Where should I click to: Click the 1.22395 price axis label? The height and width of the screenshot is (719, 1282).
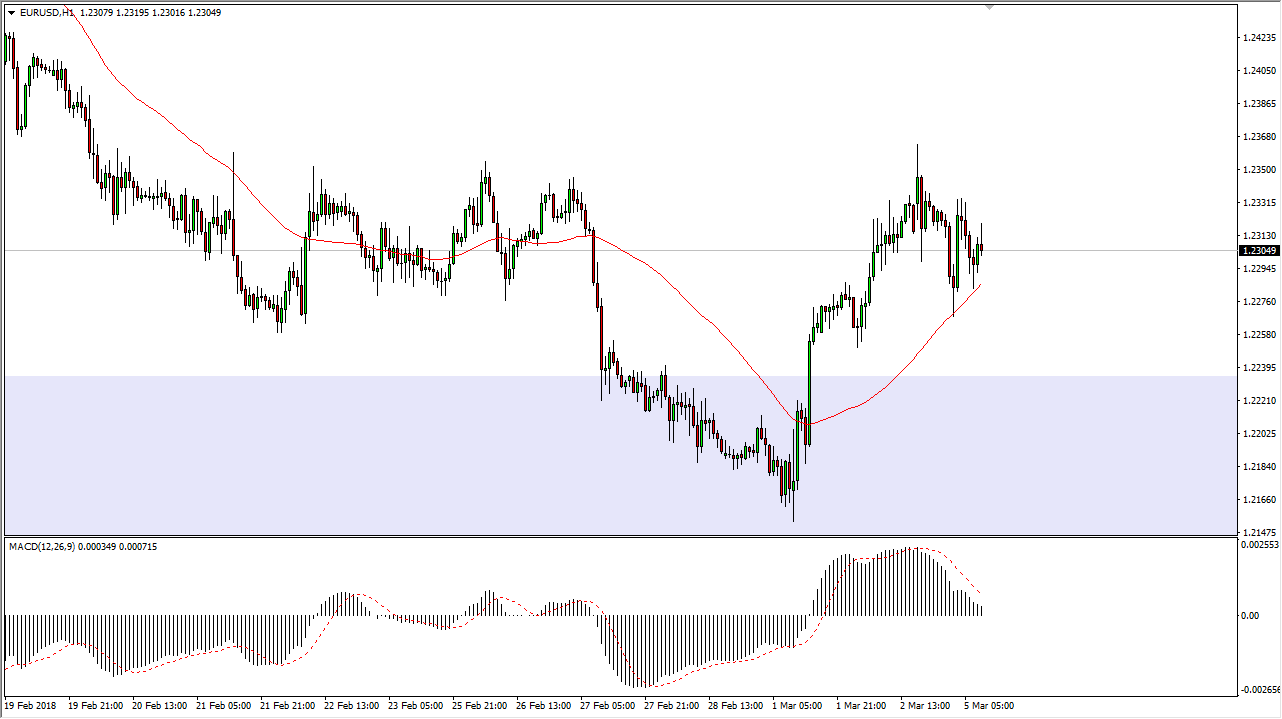(1258, 368)
